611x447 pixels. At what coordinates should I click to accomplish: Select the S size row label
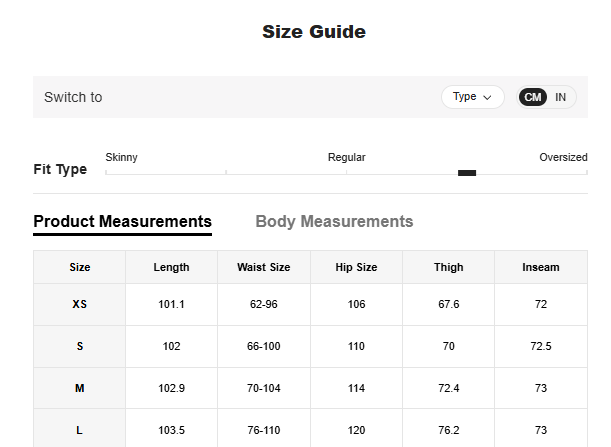80,346
